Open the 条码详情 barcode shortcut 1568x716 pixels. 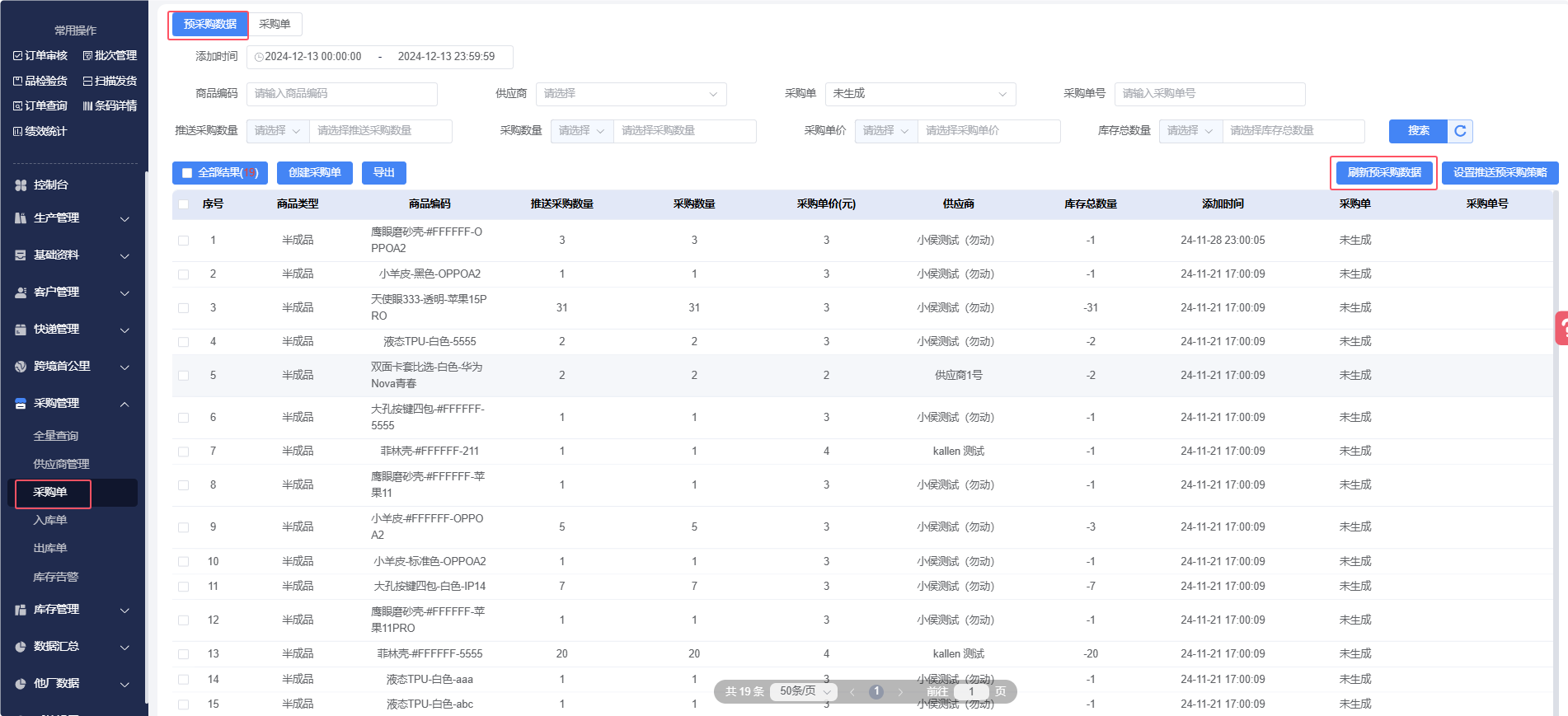[x=110, y=105]
